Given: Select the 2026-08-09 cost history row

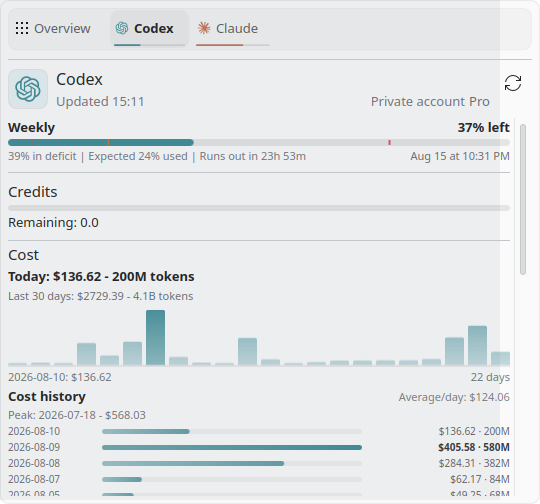Looking at the screenshot, I should [259, 447].
